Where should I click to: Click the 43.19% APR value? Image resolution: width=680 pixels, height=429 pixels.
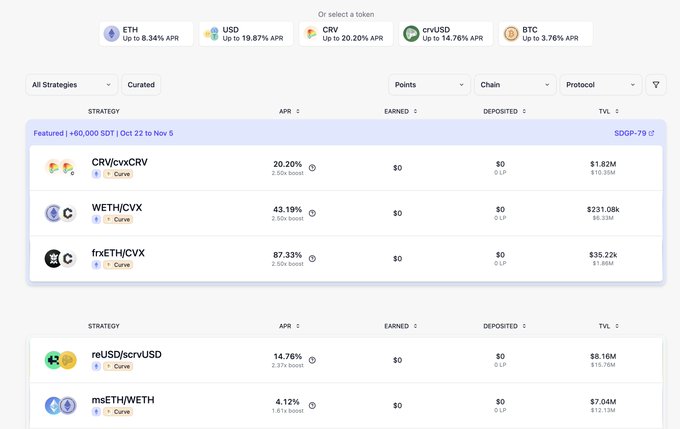pos(288,209)
